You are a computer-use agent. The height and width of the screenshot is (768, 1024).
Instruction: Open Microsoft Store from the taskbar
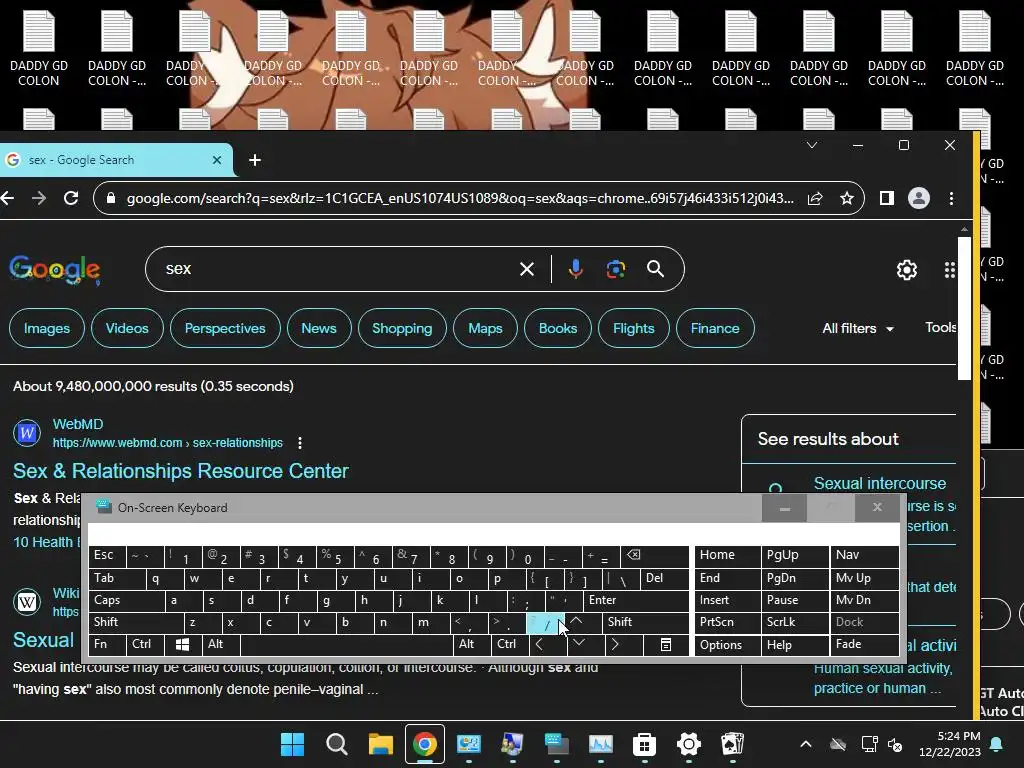pyautogui.click(x=644, y=744)
